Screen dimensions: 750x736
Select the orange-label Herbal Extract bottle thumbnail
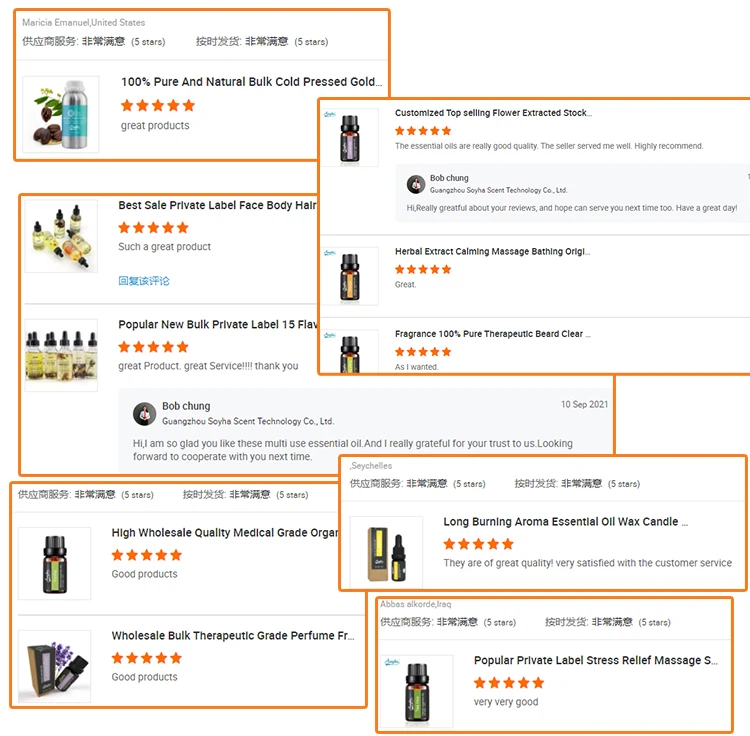[x=350, y=276]
